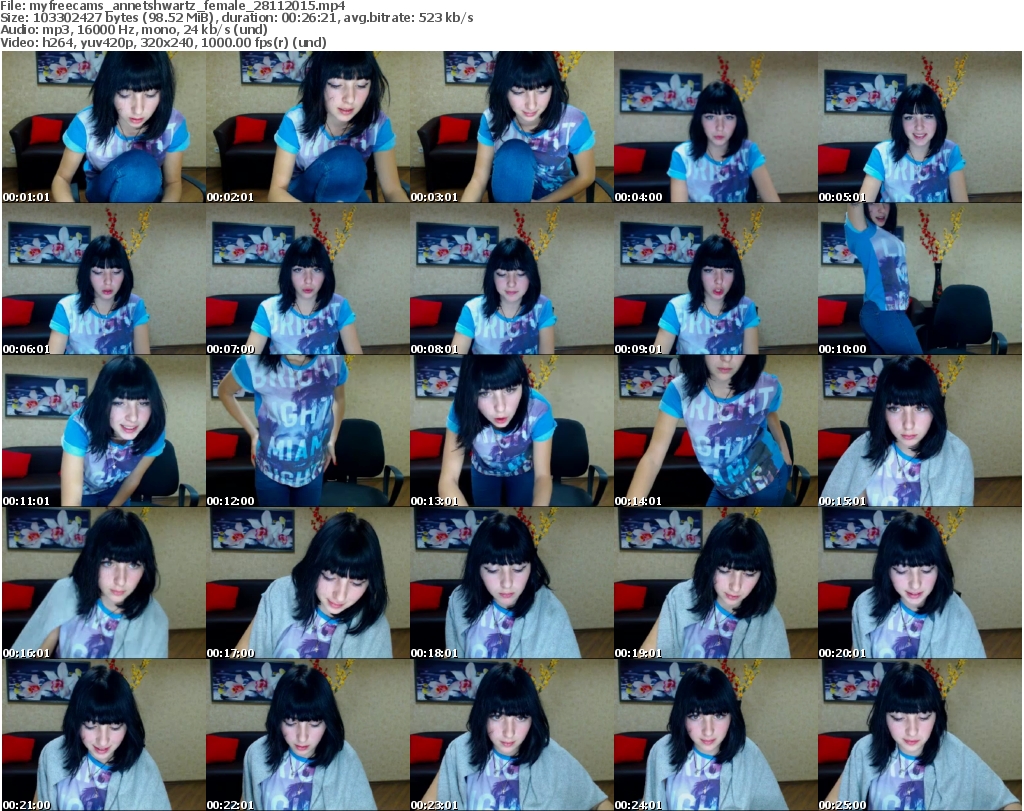Pick the frame at 00:19:01

pyautogui.click(x=715, y=583)
